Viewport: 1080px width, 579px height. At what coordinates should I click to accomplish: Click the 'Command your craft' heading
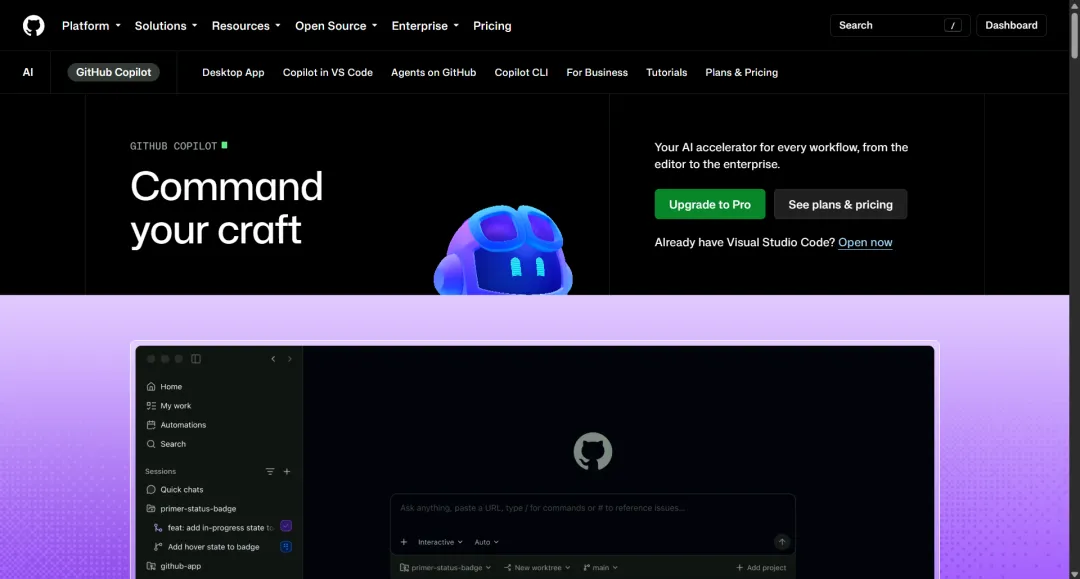point(227,208)
